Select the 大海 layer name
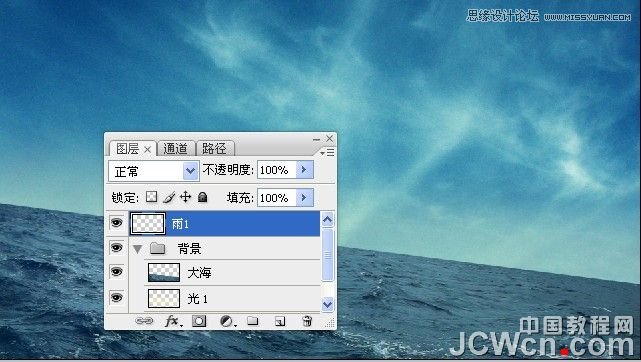641x362 pixels. (199, 273)
